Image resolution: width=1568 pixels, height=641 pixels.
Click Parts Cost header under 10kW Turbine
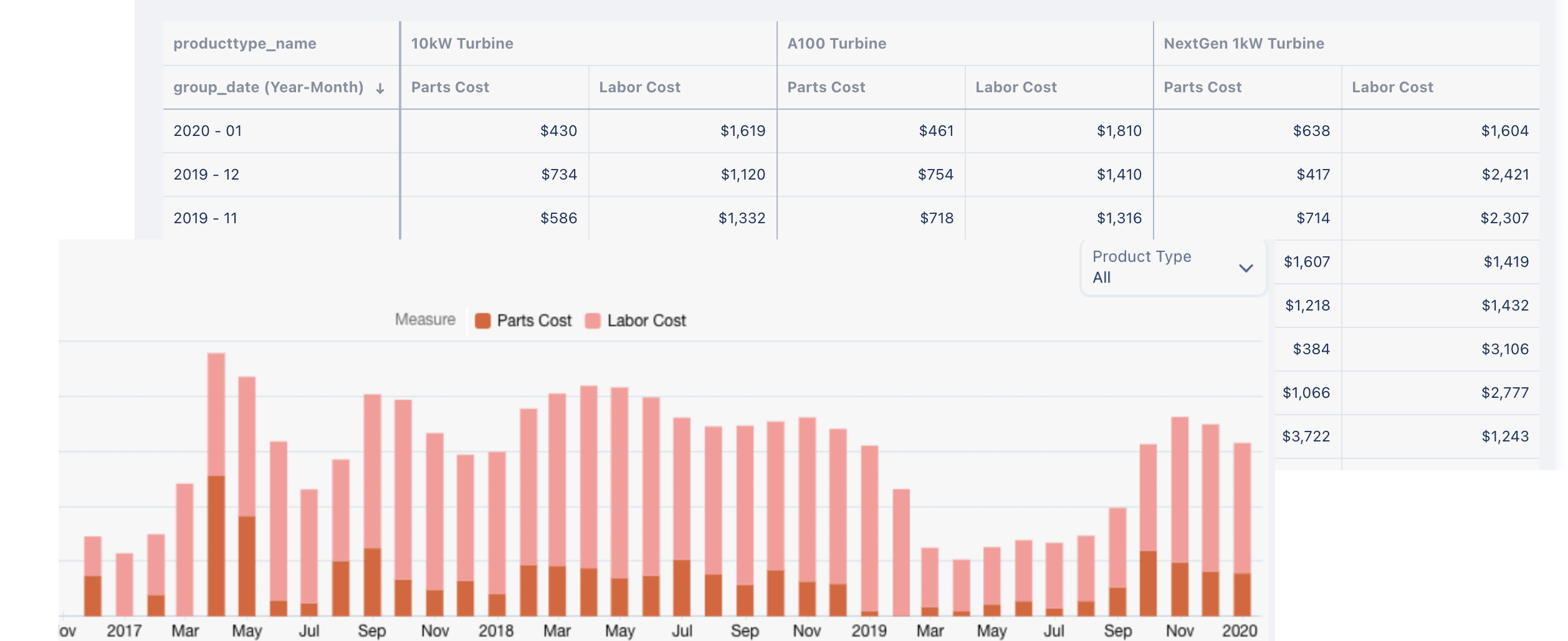pyautogui.click(x=450, y=87)
